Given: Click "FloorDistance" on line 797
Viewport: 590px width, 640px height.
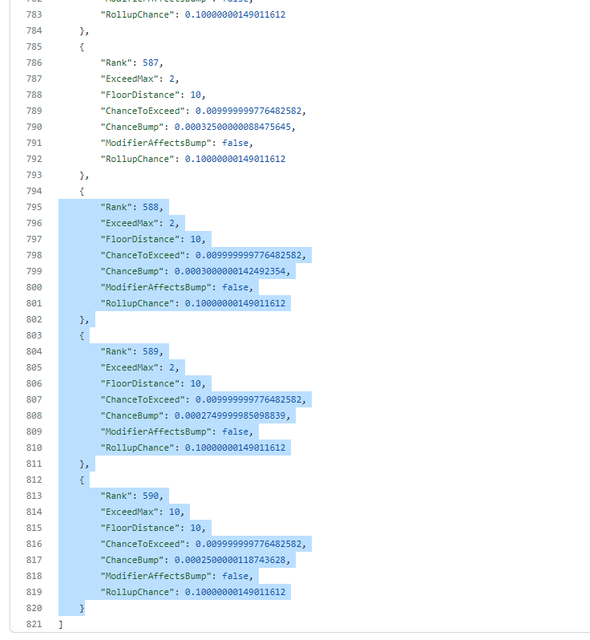Looking at the screenshot, I should [140, 239].
